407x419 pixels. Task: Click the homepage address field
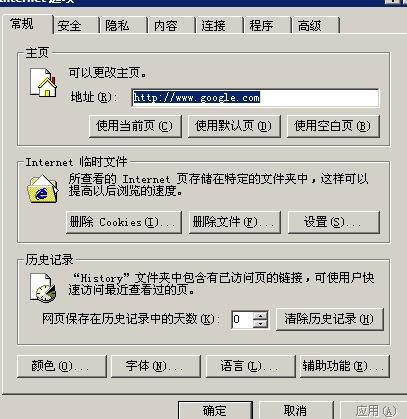coord(255,98)
